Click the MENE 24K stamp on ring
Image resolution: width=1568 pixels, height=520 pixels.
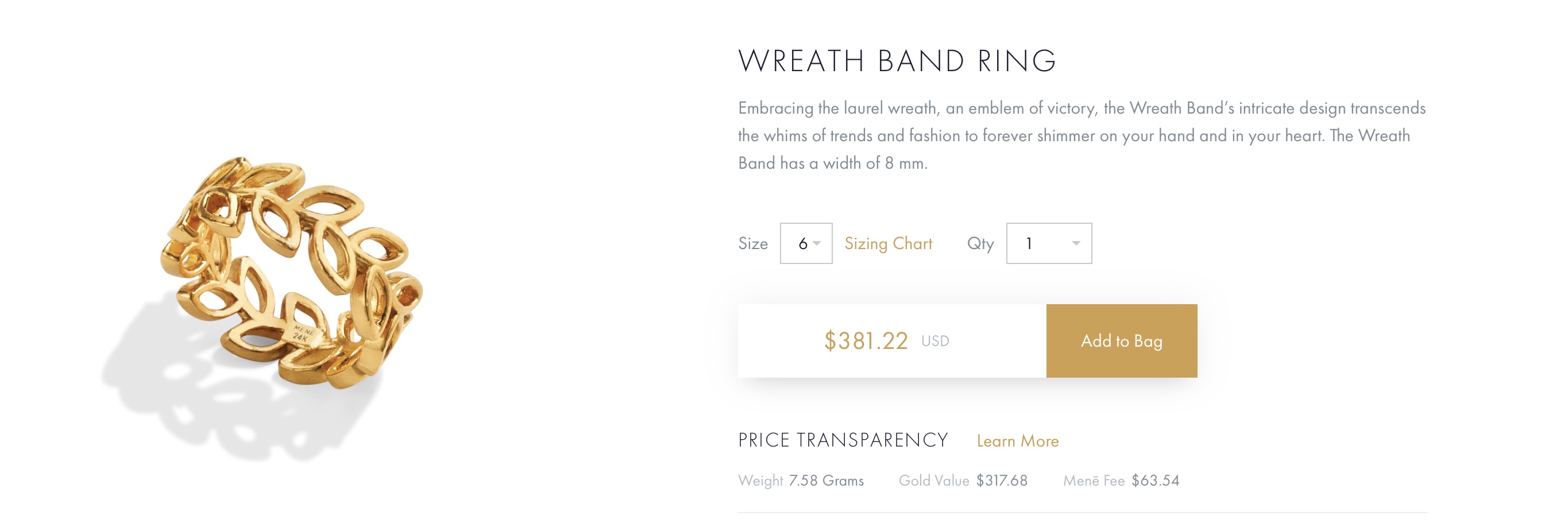[x=303, y=333]
